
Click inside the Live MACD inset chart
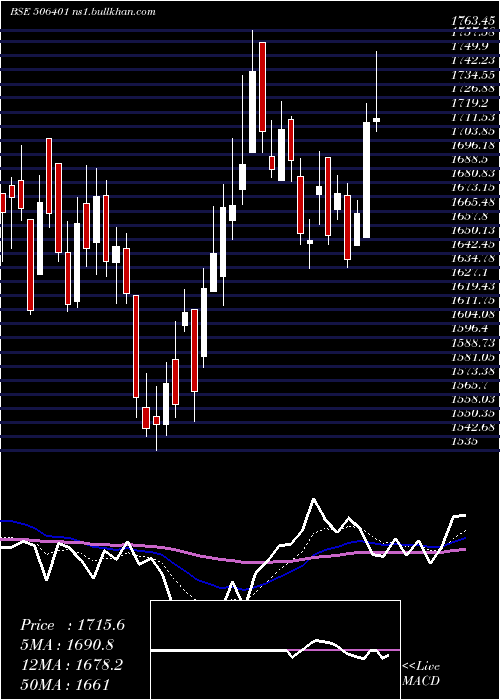coord(275,650)
